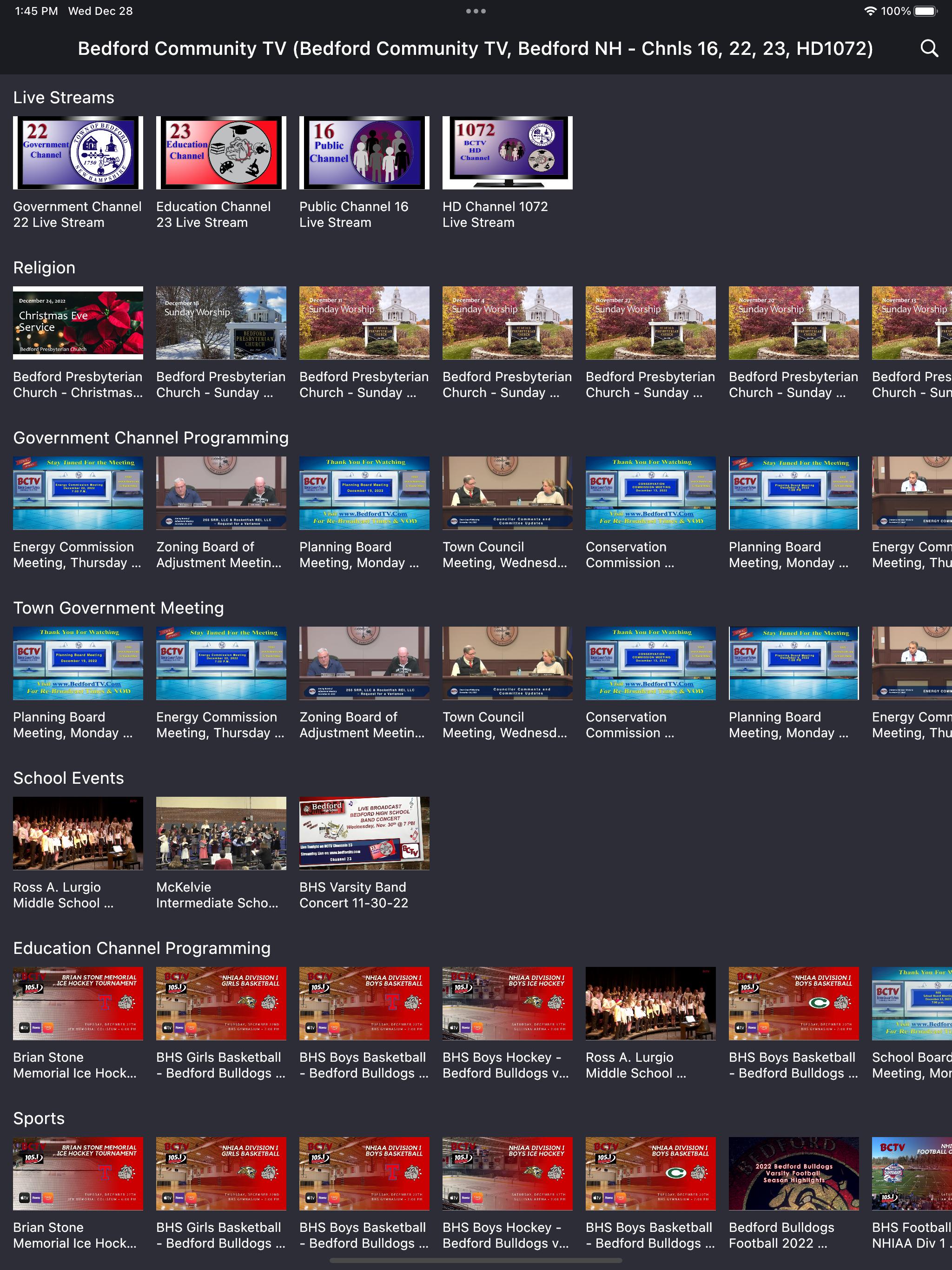Open BHS Girls Basketball thumbnail in Sports
This screenshot has height=1270, width=952.
(221, 1174)
